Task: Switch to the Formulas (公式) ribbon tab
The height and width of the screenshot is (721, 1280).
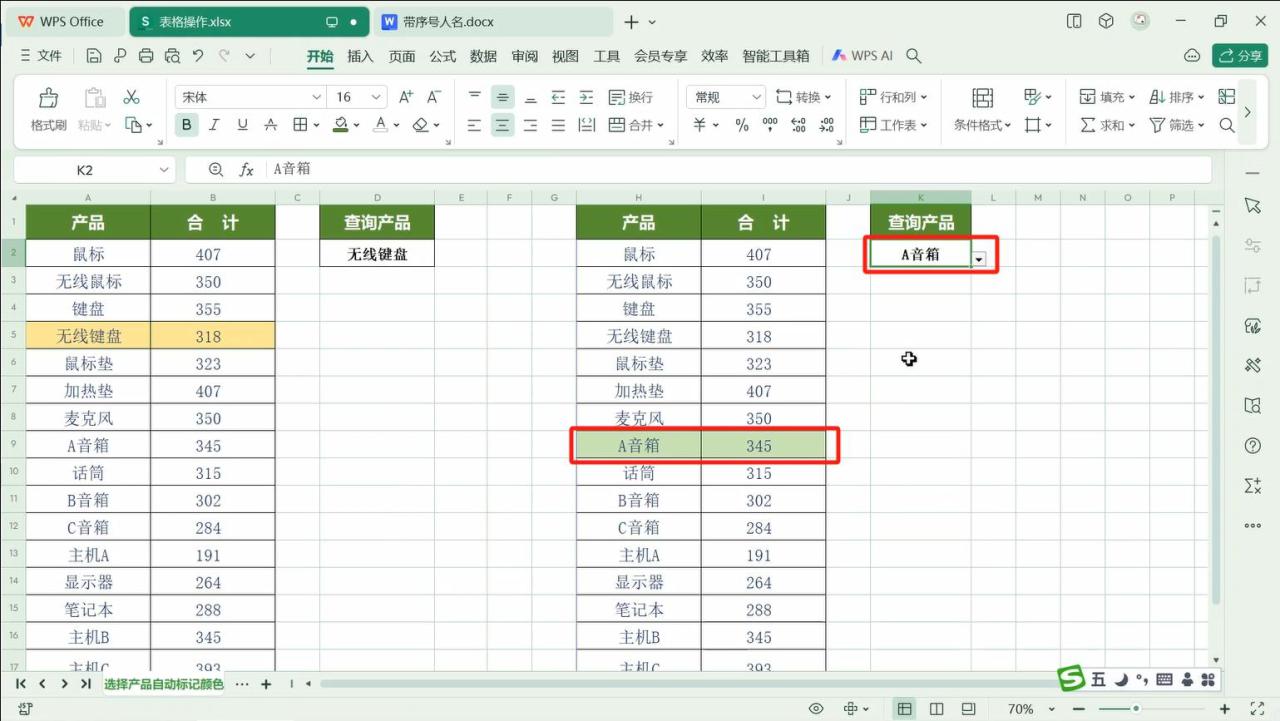Action: (x=443, y=56)
